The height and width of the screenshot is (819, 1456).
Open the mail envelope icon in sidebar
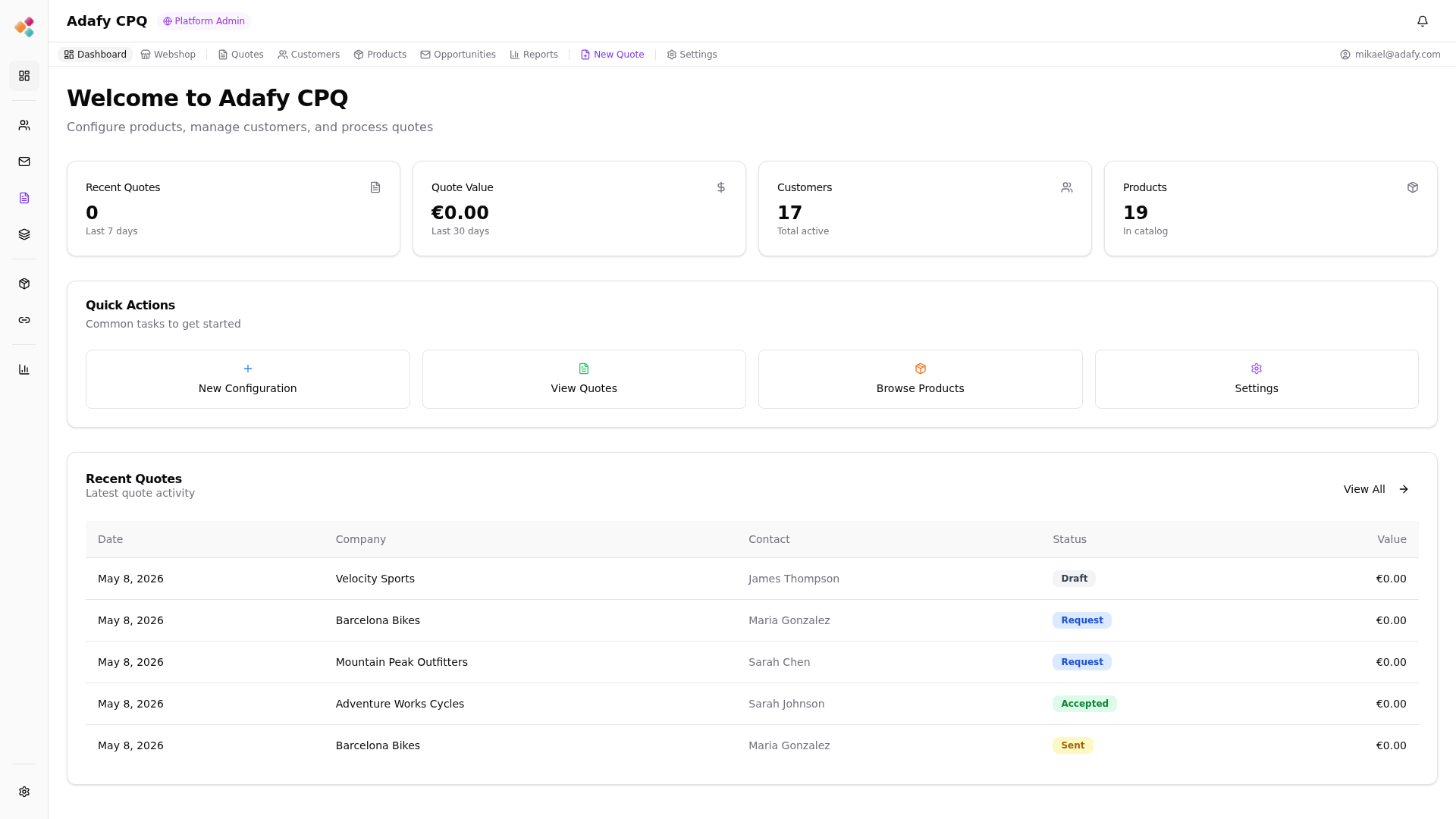point(24,162)
